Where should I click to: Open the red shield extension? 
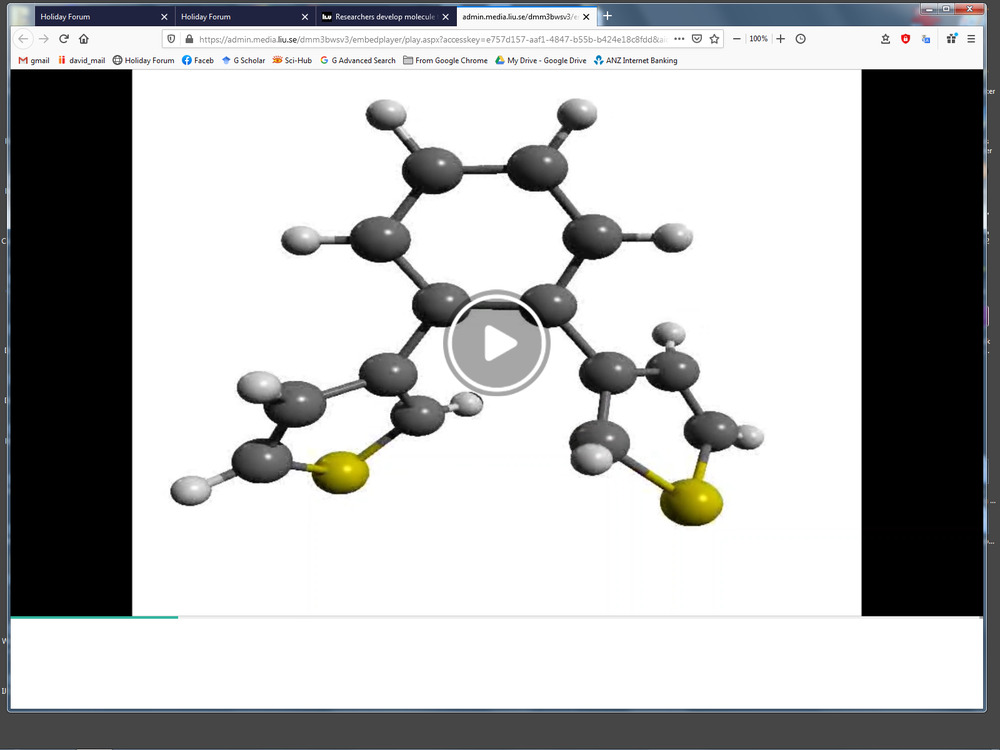[906, 39]
